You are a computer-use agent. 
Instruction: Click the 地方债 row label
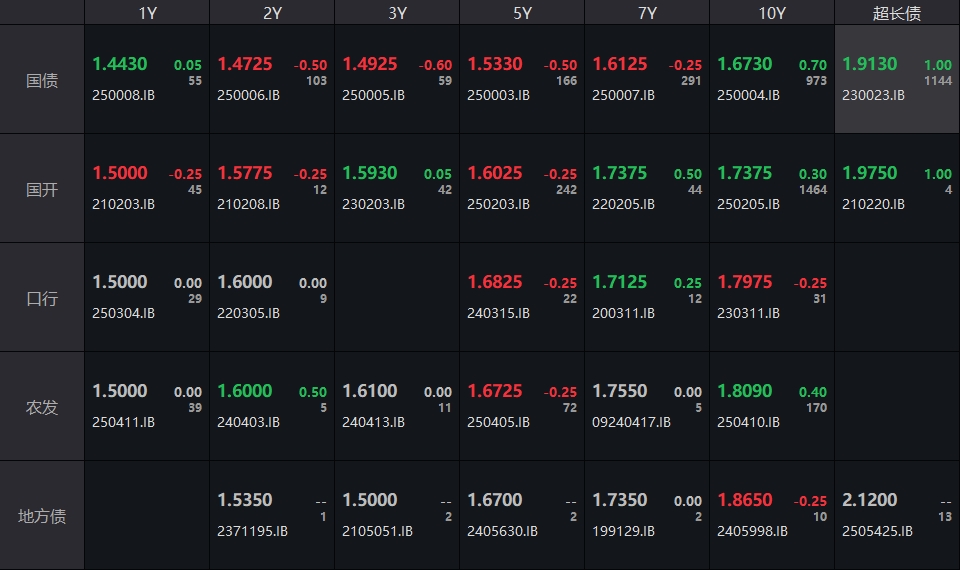coord(42,516)
